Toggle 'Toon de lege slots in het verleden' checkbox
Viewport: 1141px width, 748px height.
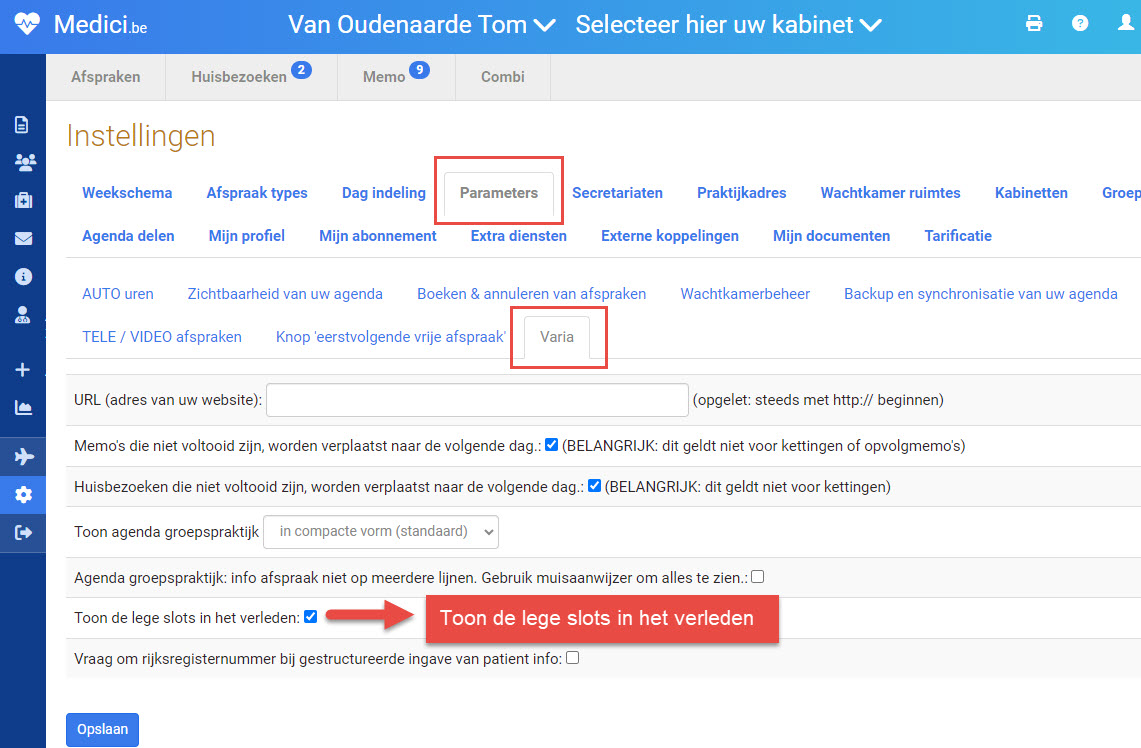tap(310, 617)
